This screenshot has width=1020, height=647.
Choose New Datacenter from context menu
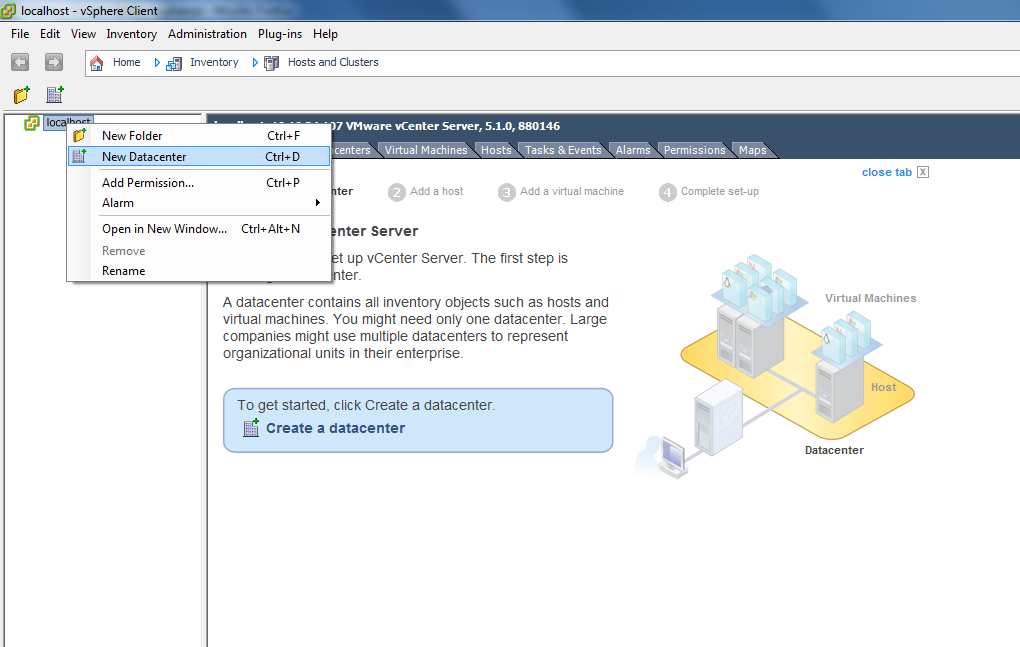[199, 156]
